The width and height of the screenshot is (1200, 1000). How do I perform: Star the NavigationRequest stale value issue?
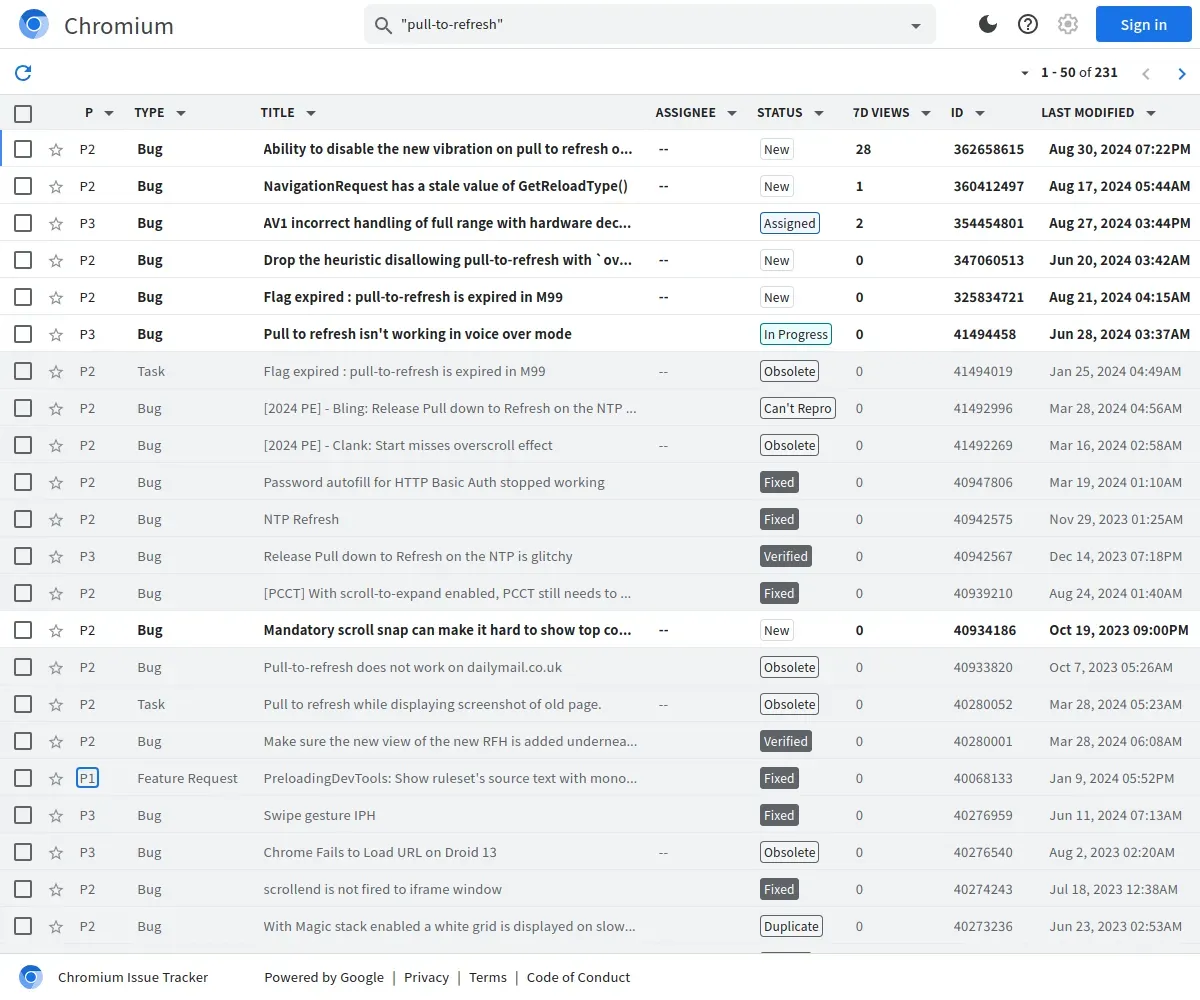click(x=56, y=187)
